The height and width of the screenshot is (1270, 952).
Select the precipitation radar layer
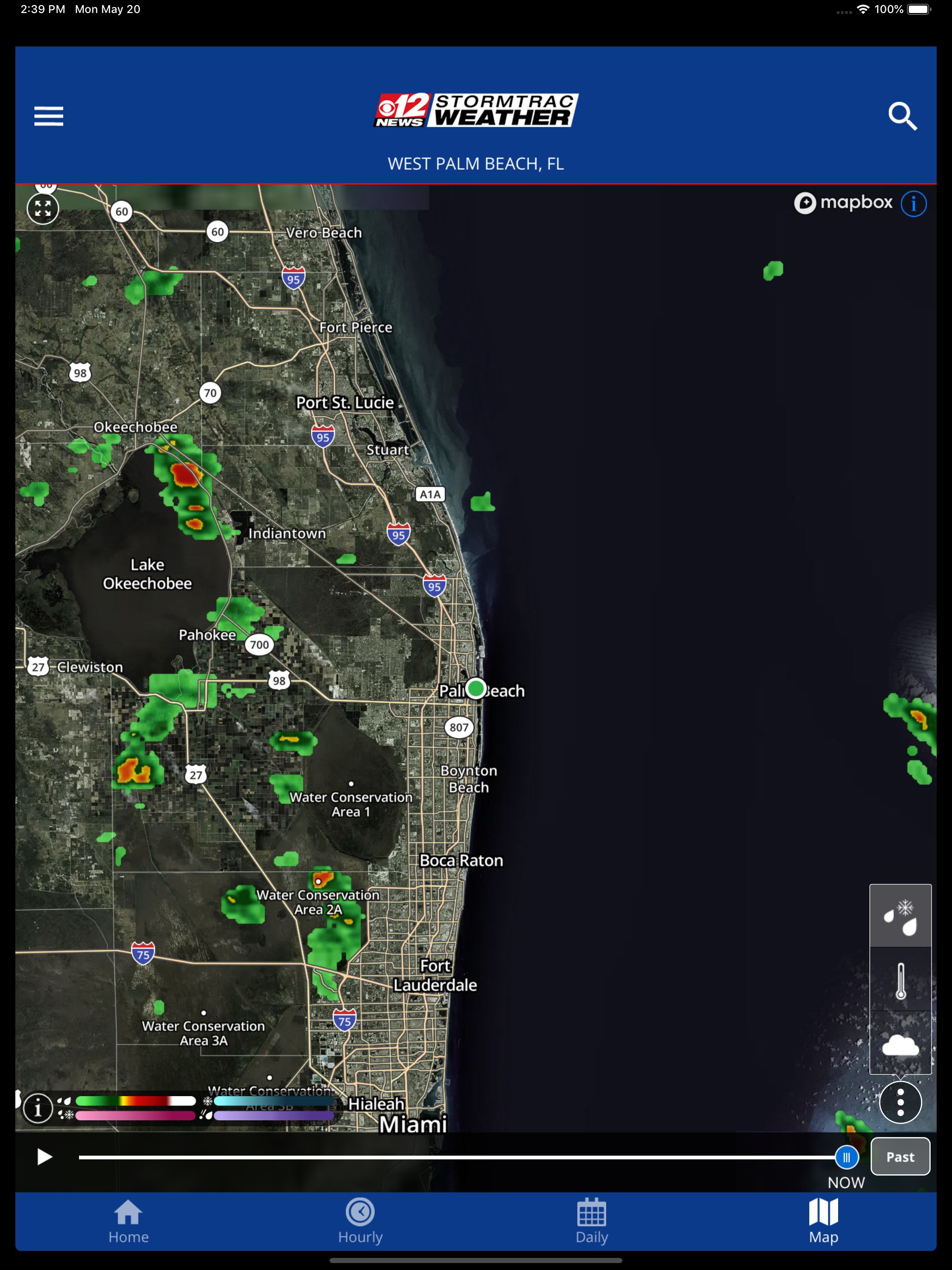(900, 916)
